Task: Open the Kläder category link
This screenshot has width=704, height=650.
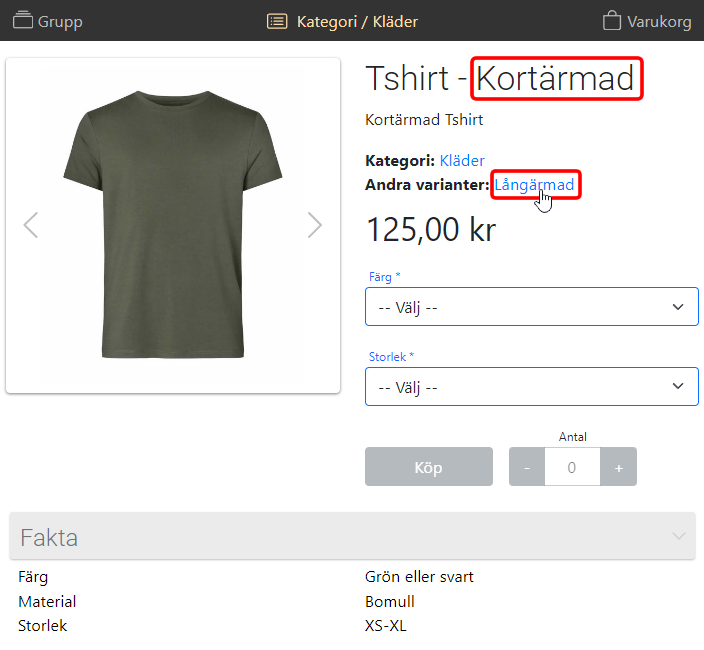Action: [462, 160]
